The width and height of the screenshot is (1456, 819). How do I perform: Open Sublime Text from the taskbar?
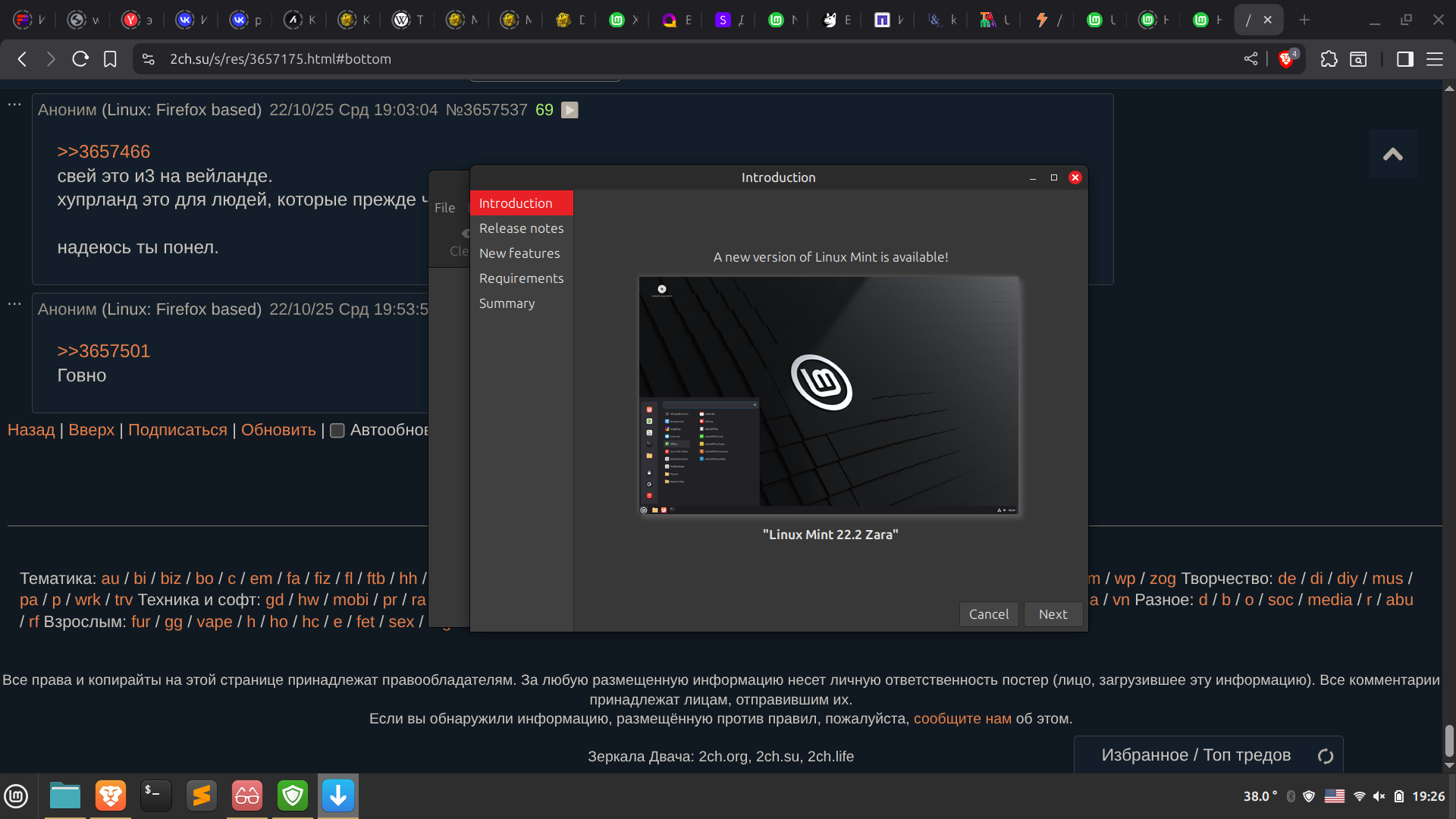click(x=202, y=795)
